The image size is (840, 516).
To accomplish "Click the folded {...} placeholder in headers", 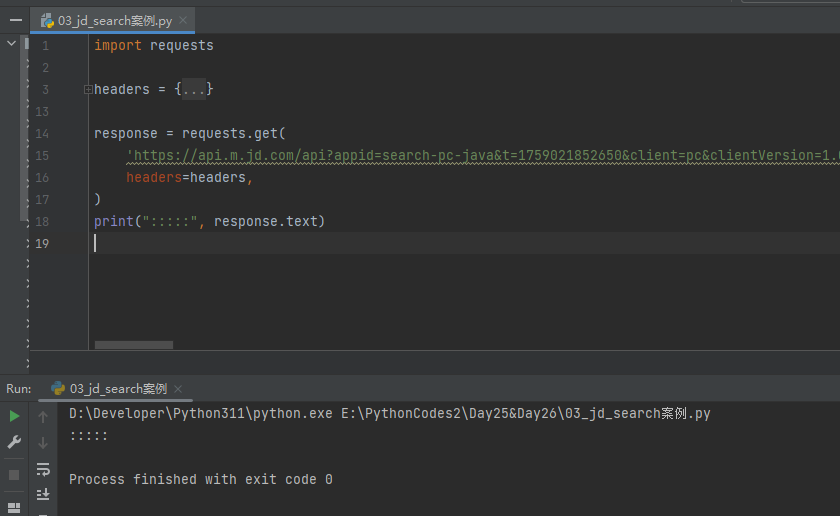I will 193,89.
